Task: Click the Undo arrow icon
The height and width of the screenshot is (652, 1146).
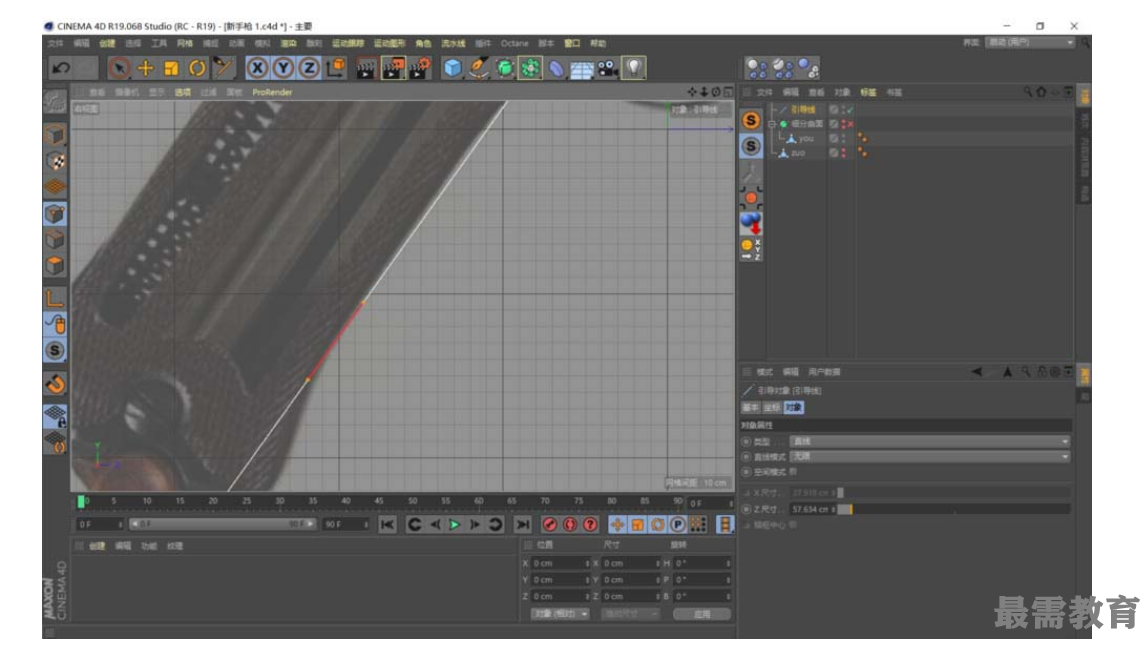Action: pos(61,68)
